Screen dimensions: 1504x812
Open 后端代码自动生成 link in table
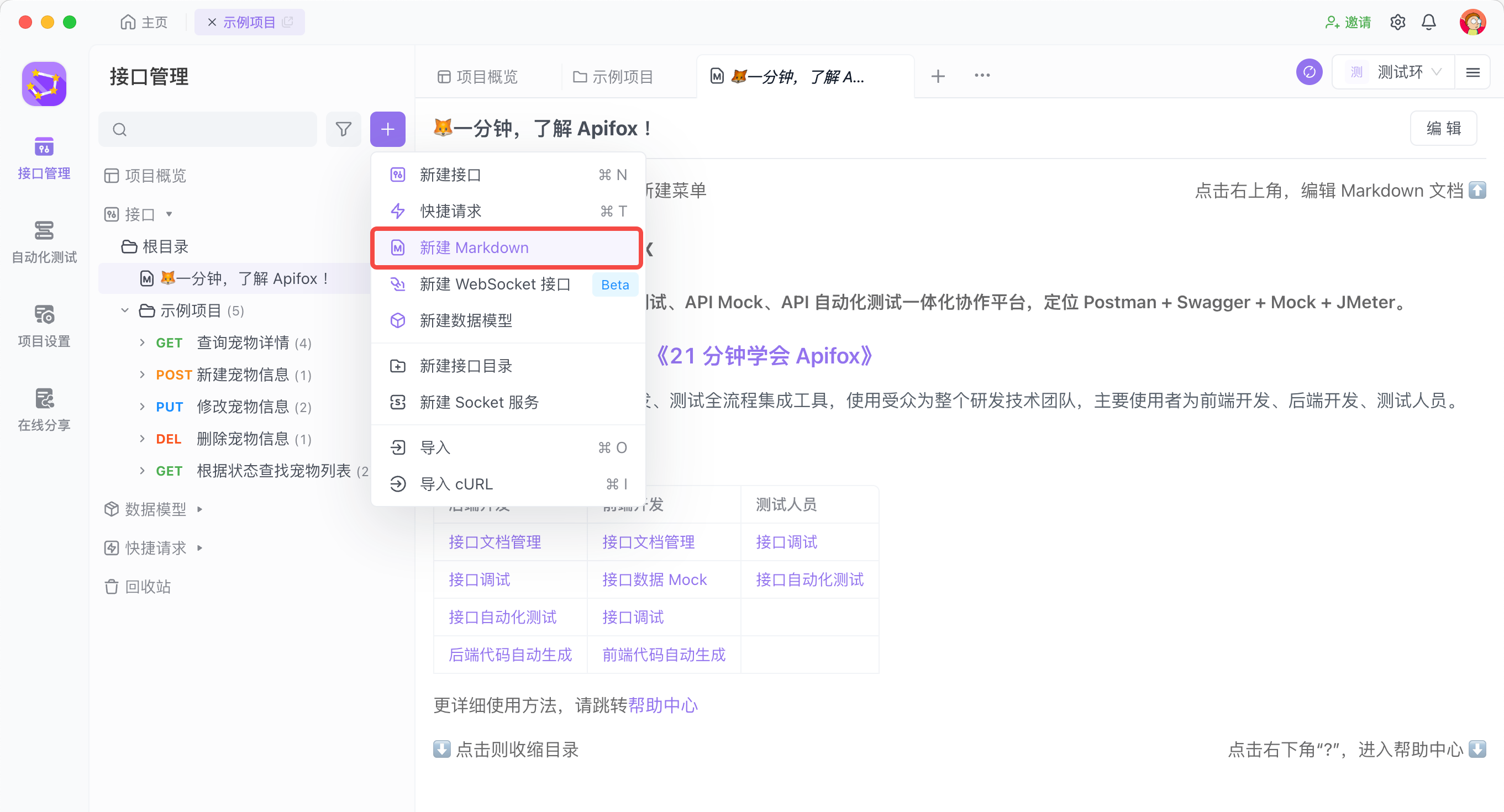(509, 655)
